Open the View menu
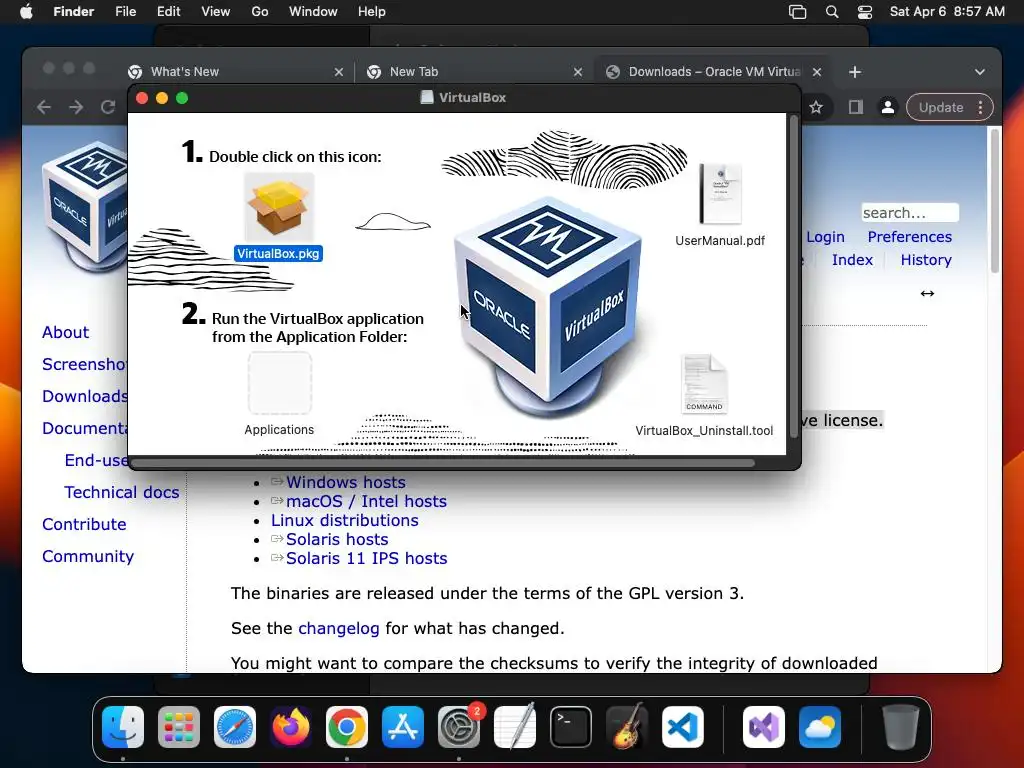The height and width of the screenshot is (768, 1024). pyautogui.click(x=216, y=12)
